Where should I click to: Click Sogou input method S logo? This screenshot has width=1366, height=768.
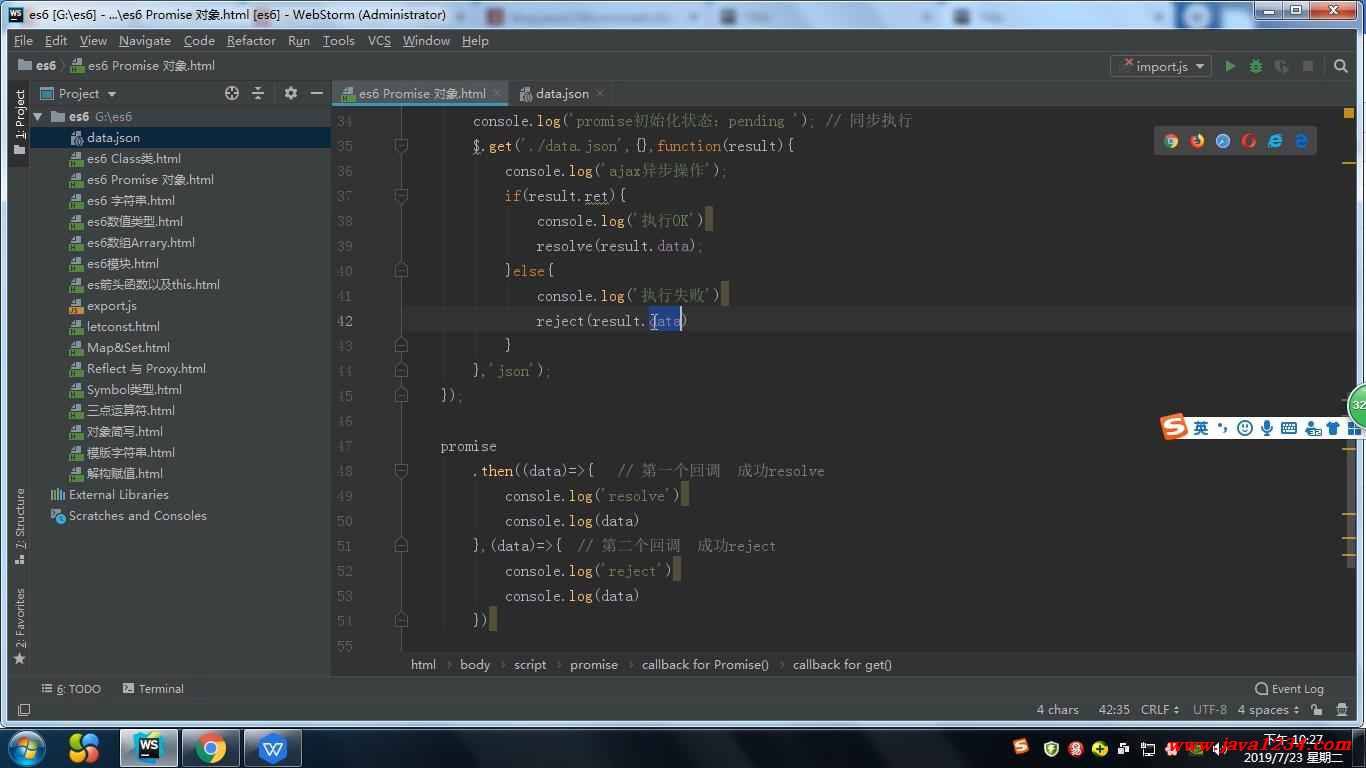(1174, 427)
